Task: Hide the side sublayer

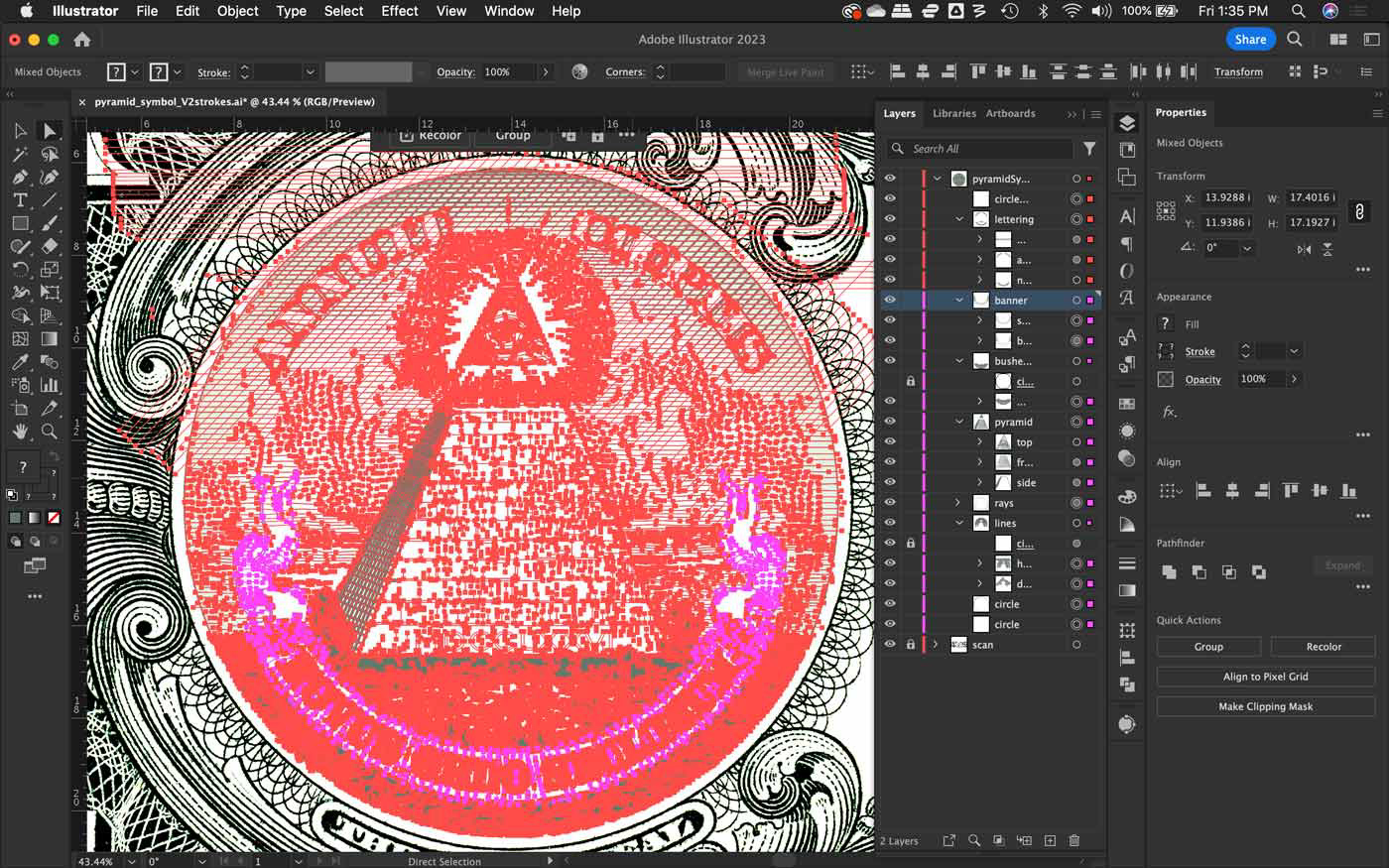Action: [x=890, y=482]
